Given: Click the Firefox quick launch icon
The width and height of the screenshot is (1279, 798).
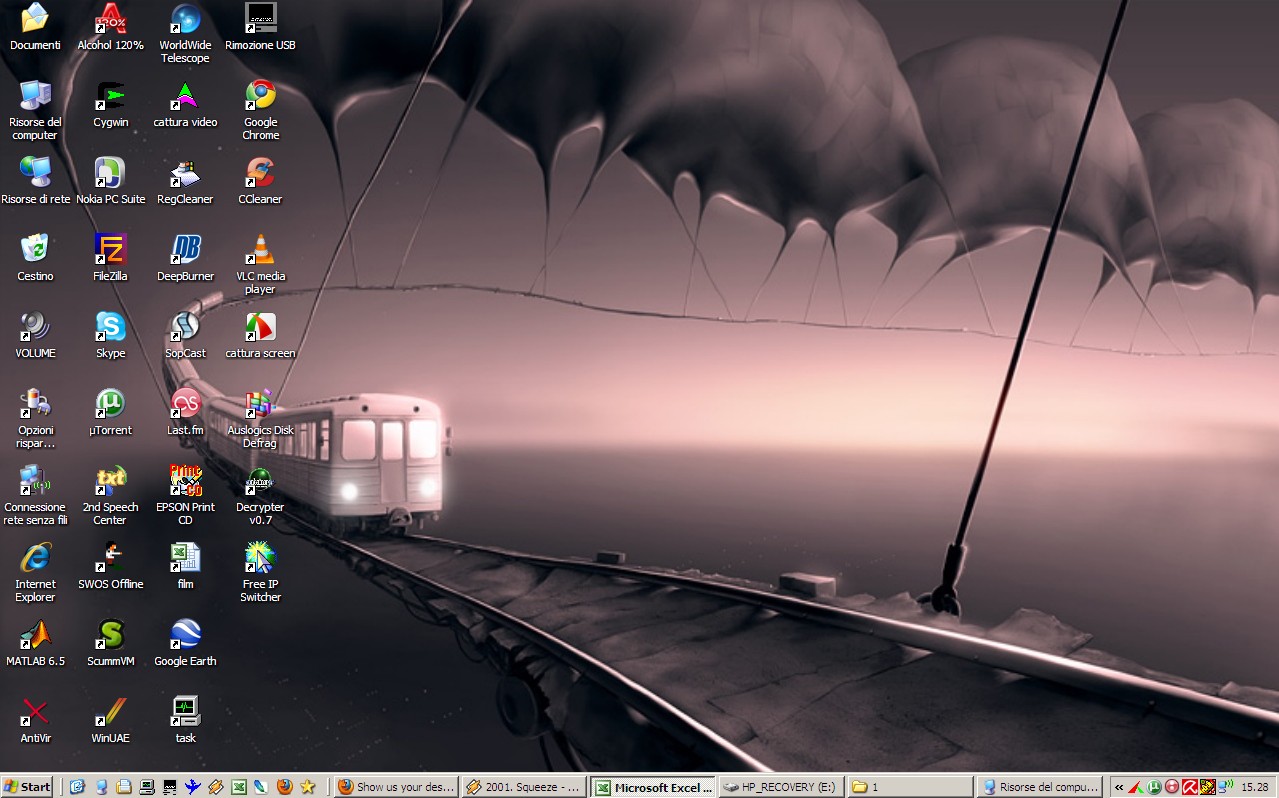Looking at the screenshot, I should pyautogui.click(x=285, y=787).
